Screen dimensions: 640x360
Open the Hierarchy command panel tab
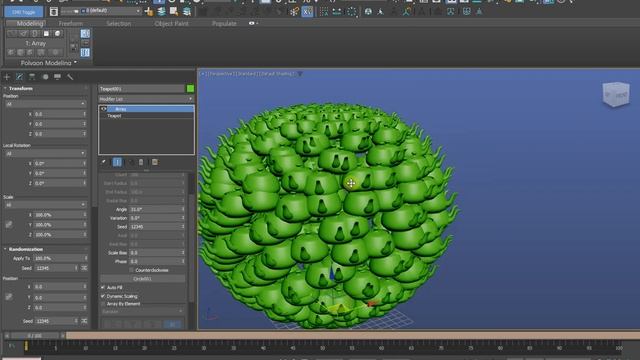[32, 77]
